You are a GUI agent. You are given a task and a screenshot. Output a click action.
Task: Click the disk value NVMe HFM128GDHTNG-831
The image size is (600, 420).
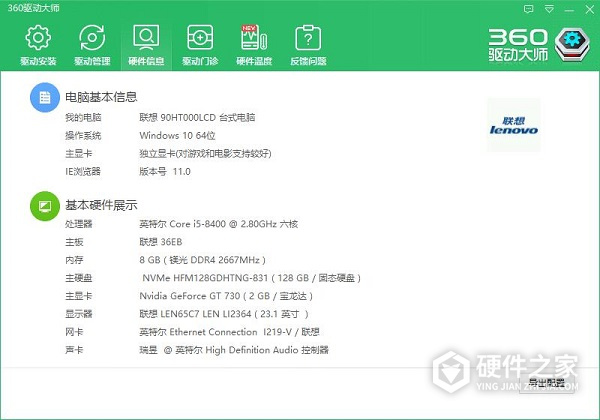point(251,278)
